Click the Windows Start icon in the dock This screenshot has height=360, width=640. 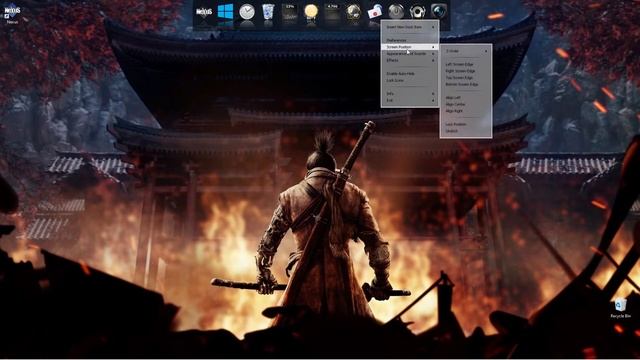tap(225, 11)
